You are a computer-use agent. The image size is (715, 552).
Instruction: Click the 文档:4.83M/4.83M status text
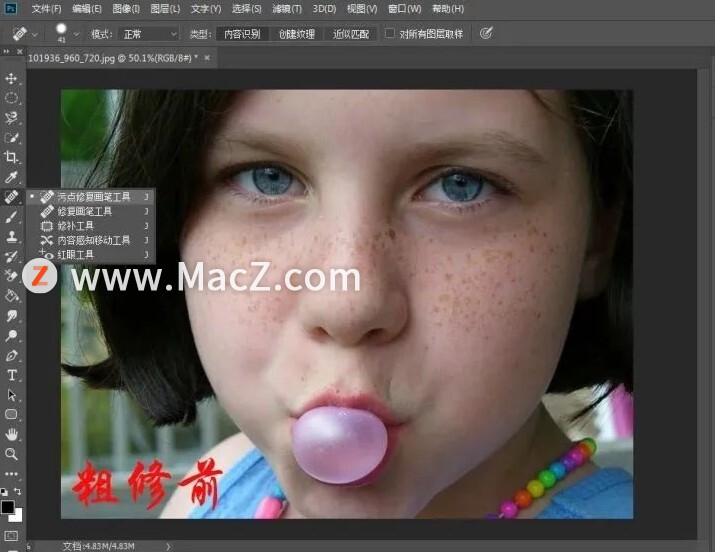(98, 546)
